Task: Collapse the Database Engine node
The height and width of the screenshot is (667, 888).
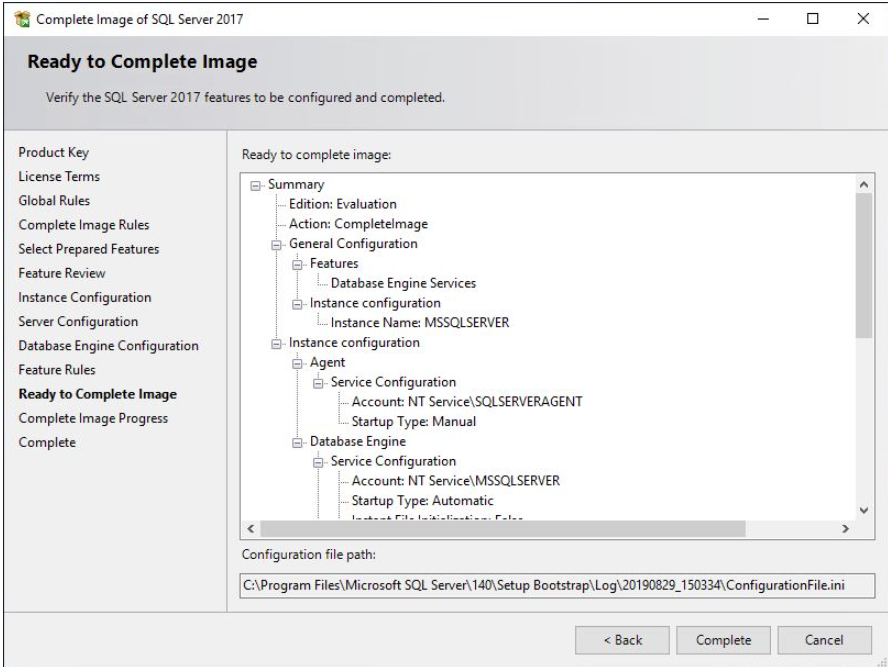Action: (297, 442)
